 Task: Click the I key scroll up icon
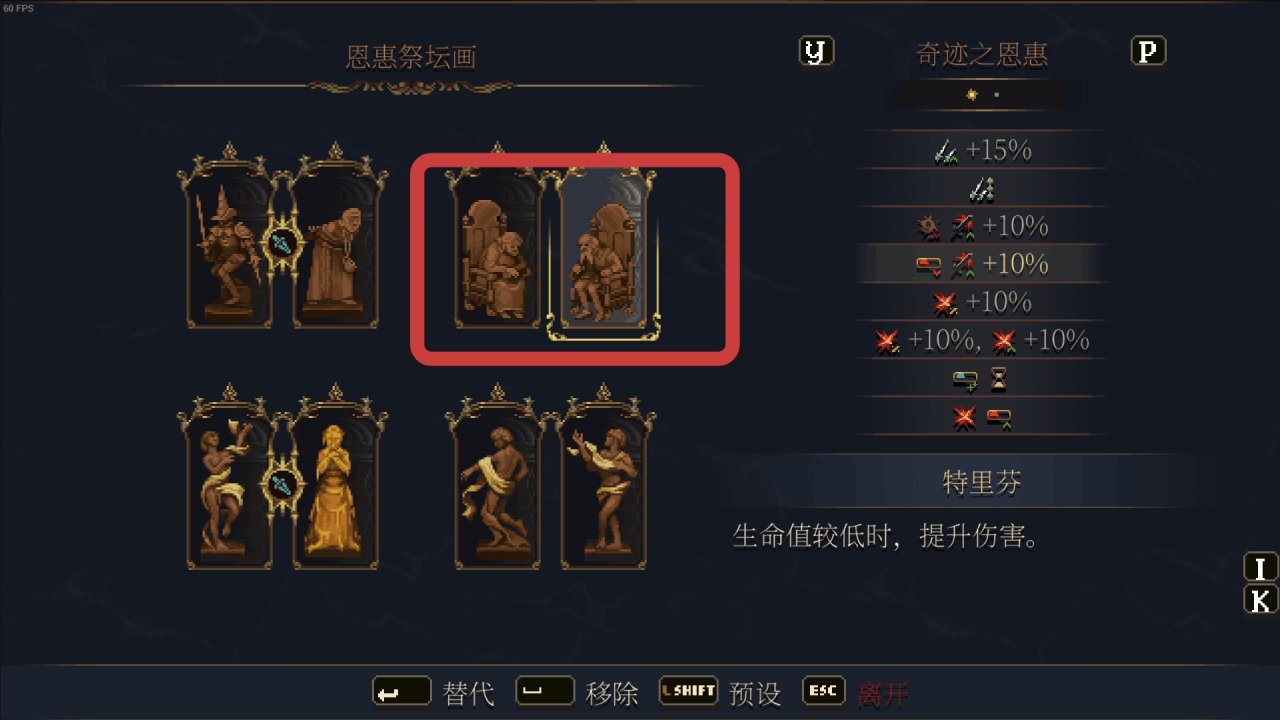point(1261,568)
